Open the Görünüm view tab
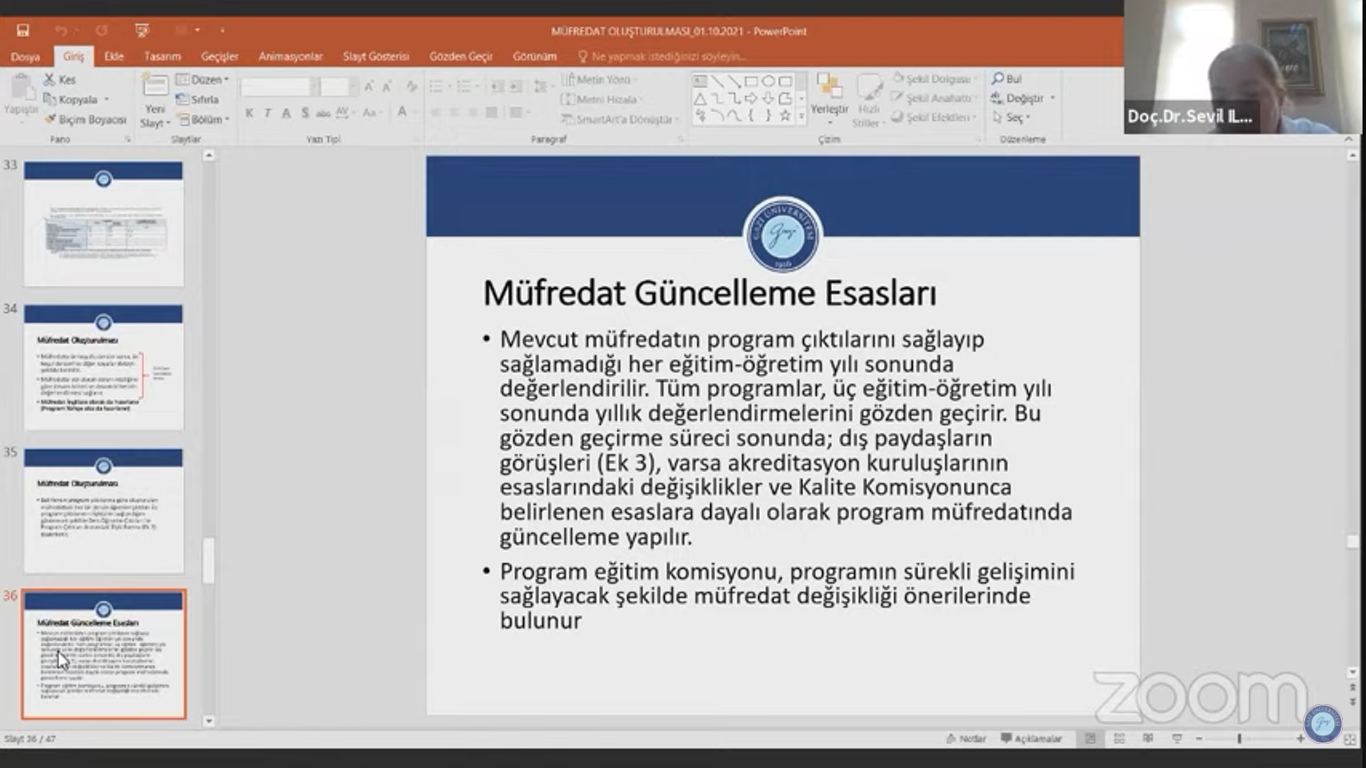The image size is (1366, 768). click(535, 57)
